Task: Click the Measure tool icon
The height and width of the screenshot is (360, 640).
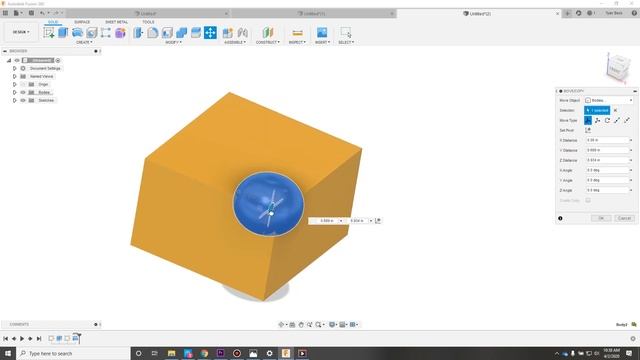Action: 298,33
